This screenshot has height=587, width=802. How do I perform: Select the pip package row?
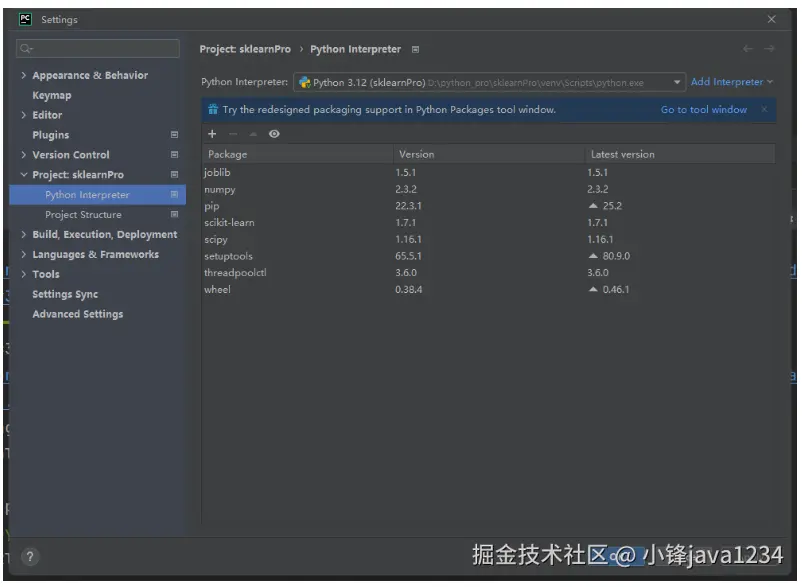(488, 206)
